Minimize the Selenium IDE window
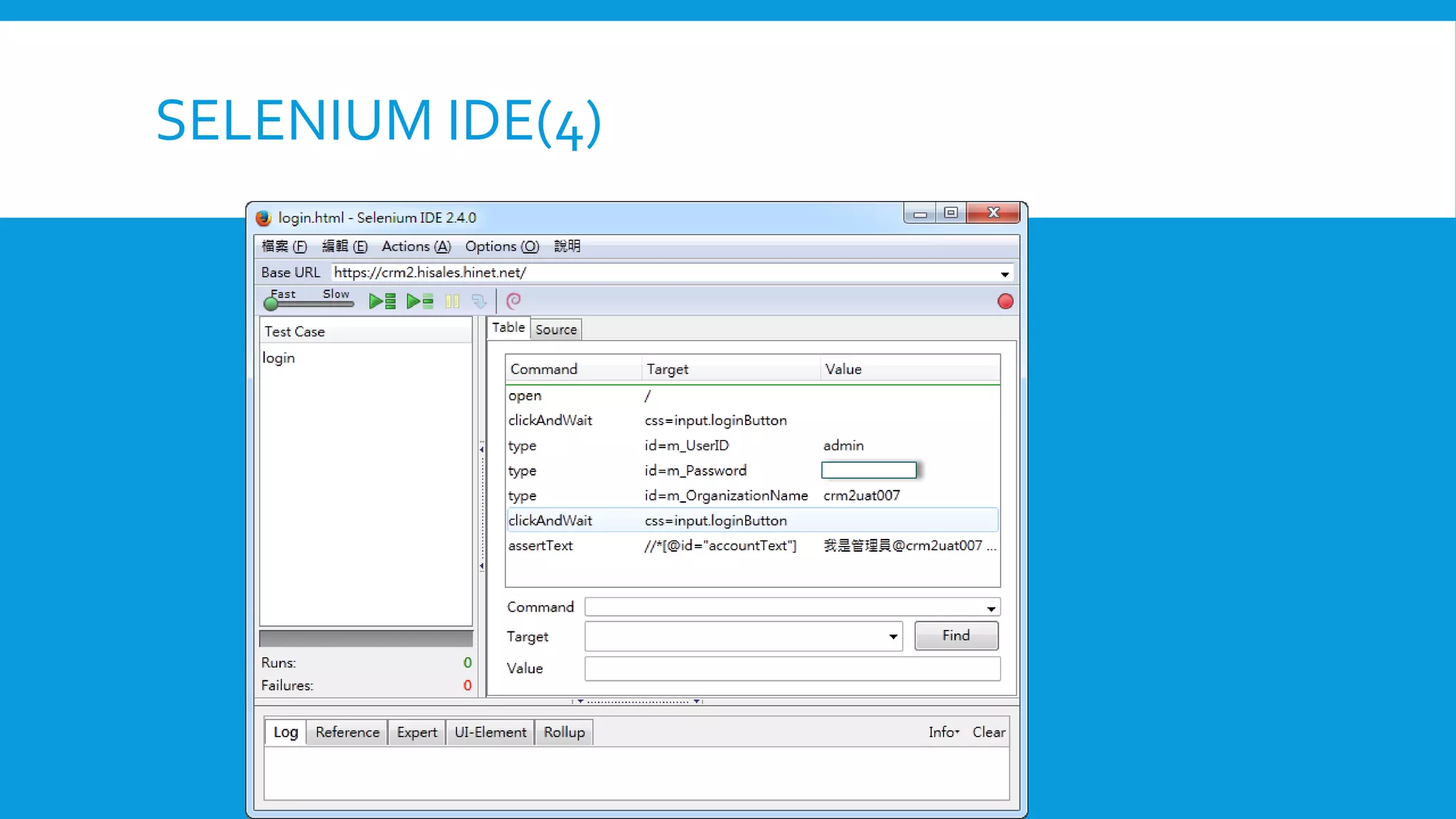 (919, 213)
